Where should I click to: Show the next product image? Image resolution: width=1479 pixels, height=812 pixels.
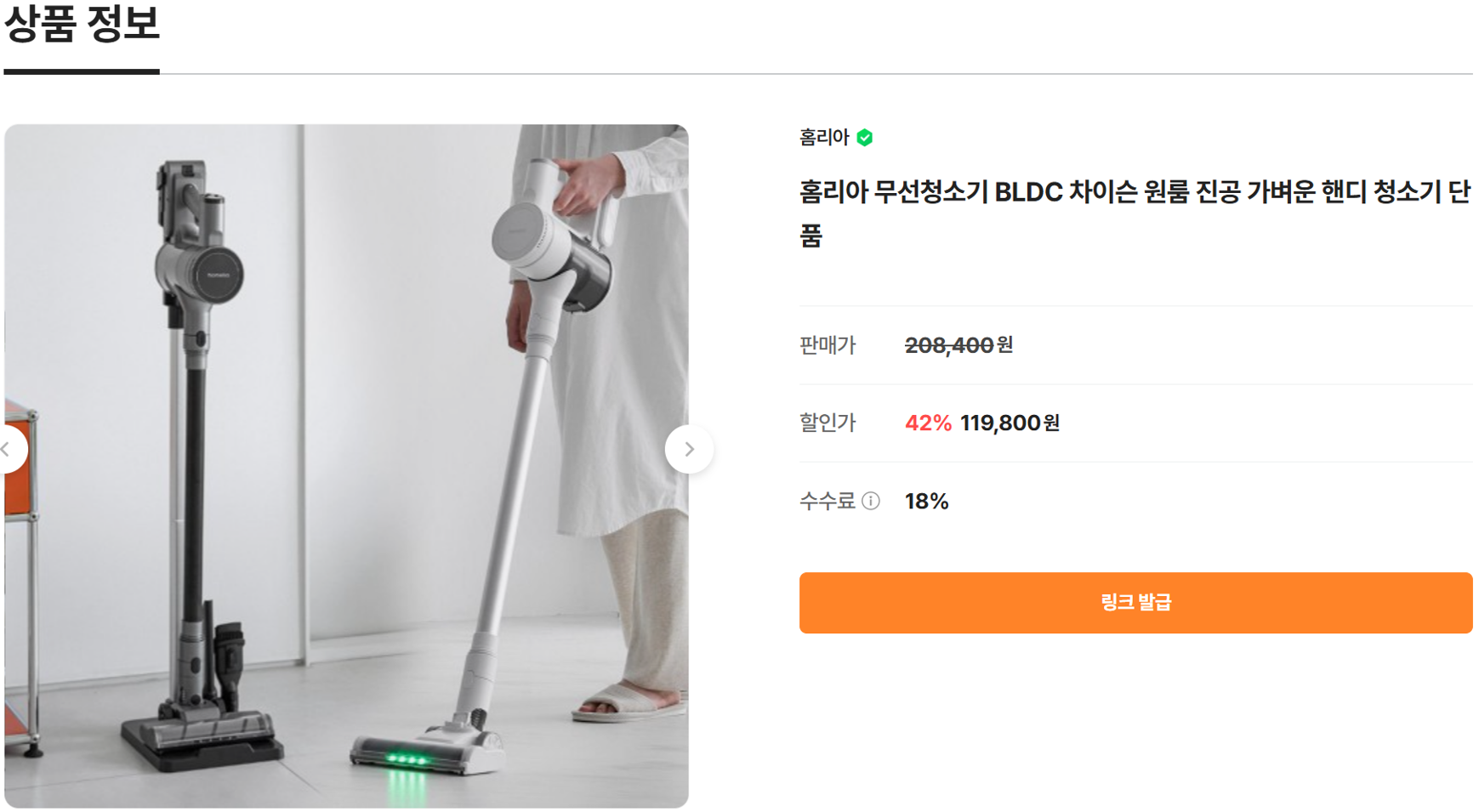click(x=689, y=449)
